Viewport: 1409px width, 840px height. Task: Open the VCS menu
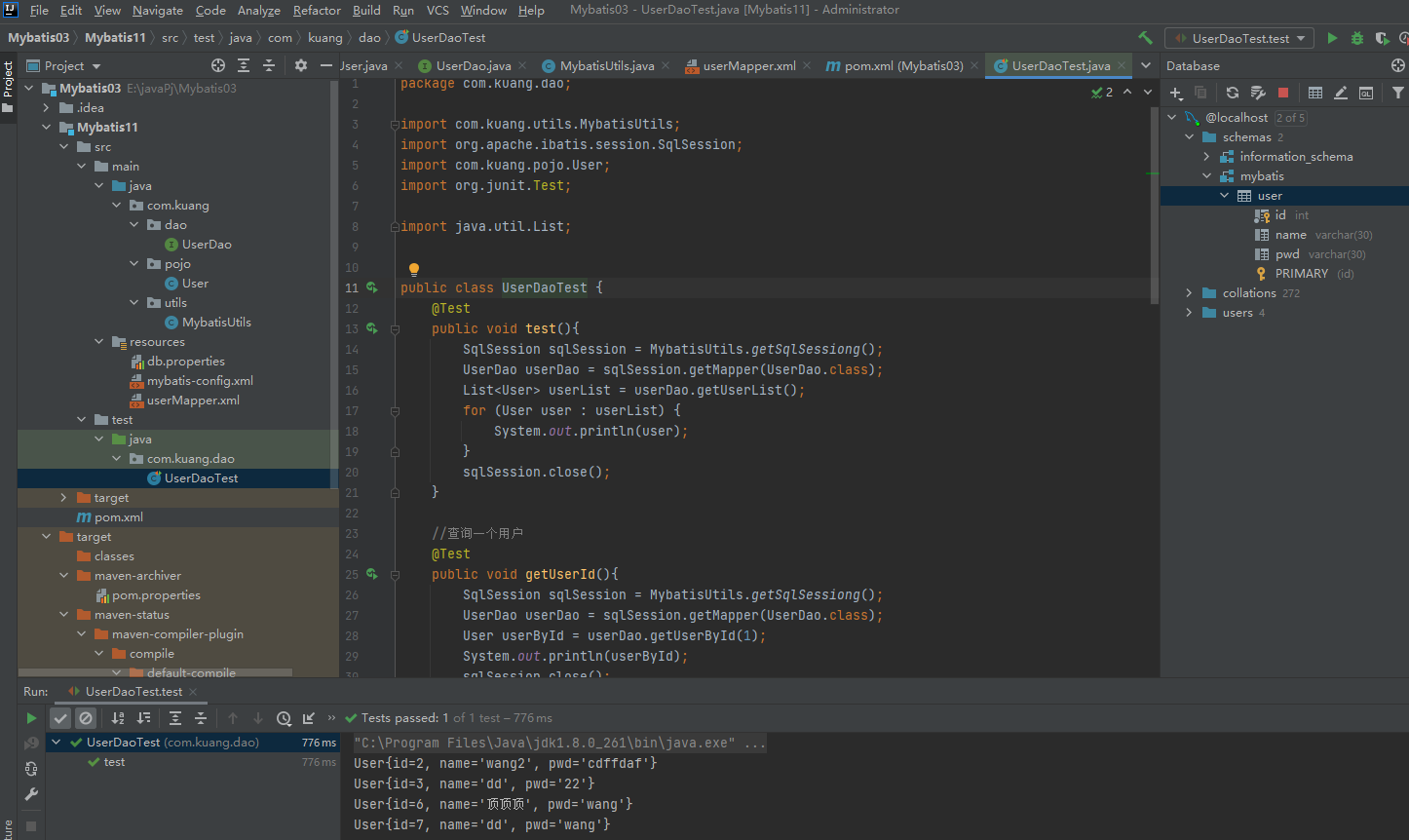[438, 10]
